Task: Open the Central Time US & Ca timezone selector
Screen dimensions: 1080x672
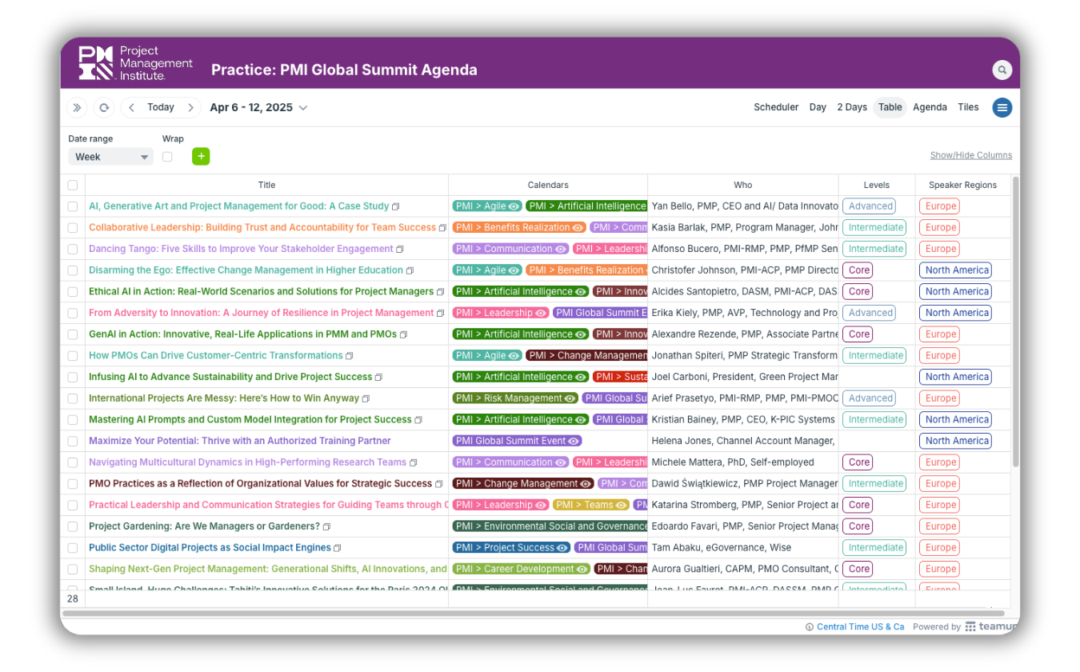Action: [x=859, y=627]
